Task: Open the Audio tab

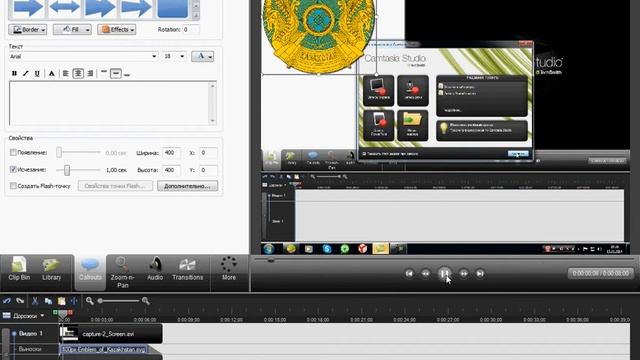Action: click(x=155, y=269)
